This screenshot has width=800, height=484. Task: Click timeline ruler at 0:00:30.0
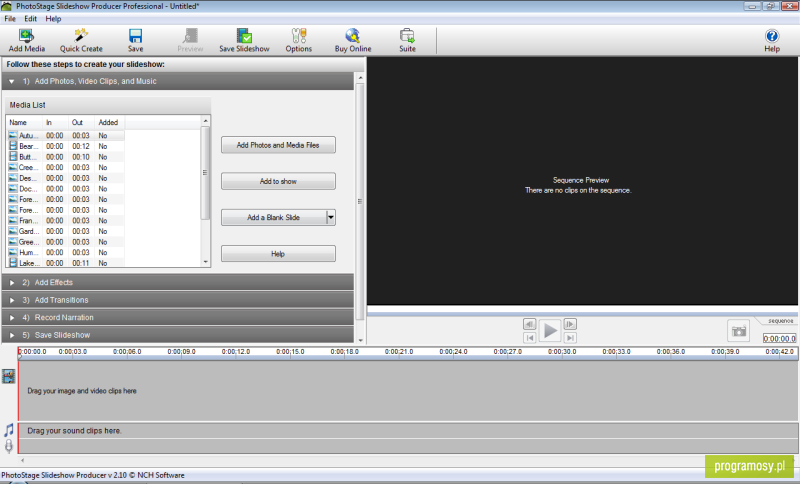tap(562, 352)
